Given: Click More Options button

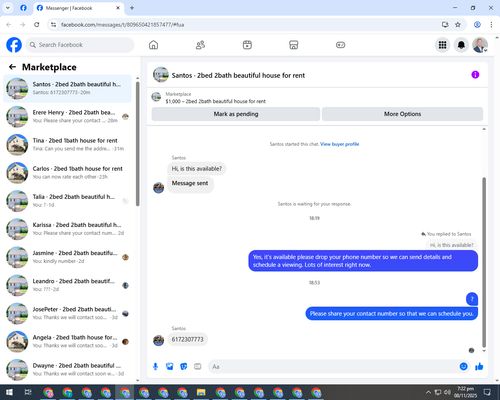Looking at the screenshot, I should pyautogui.click(x=402, y=114).
